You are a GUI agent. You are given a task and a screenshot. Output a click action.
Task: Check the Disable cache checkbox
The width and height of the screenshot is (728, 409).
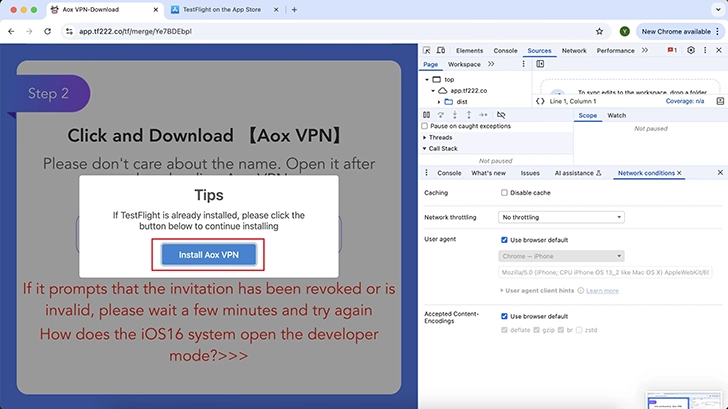[504, 193]
